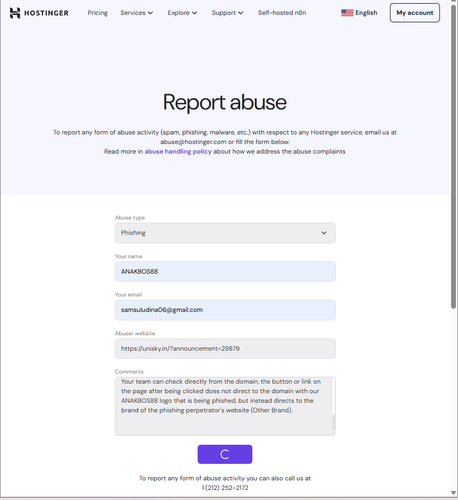This screenshot has height=500, width=458.
Task: Click the Hostinger logo
Action: 39,13
